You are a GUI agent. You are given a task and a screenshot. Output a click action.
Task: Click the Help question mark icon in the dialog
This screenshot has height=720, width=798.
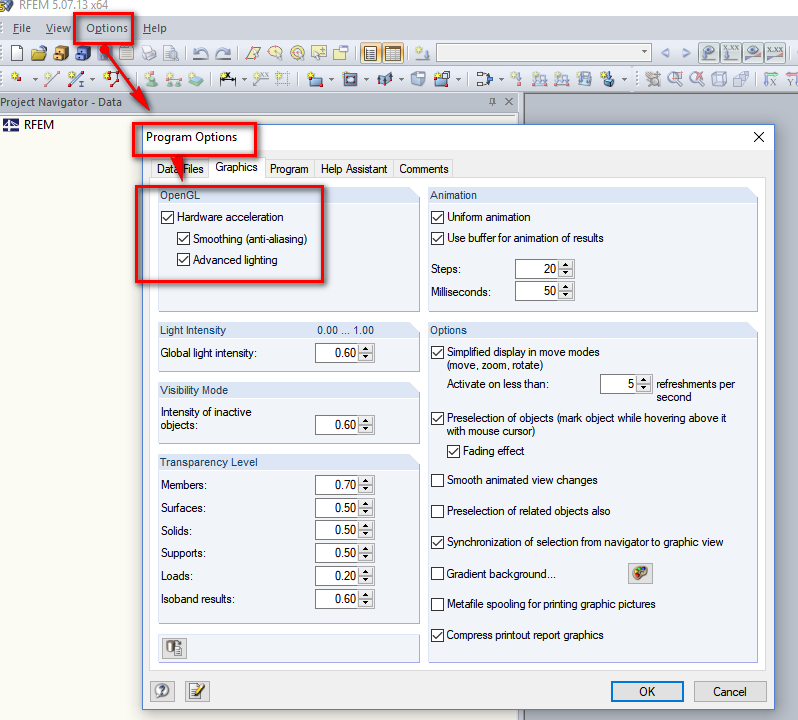coord(162,691)
